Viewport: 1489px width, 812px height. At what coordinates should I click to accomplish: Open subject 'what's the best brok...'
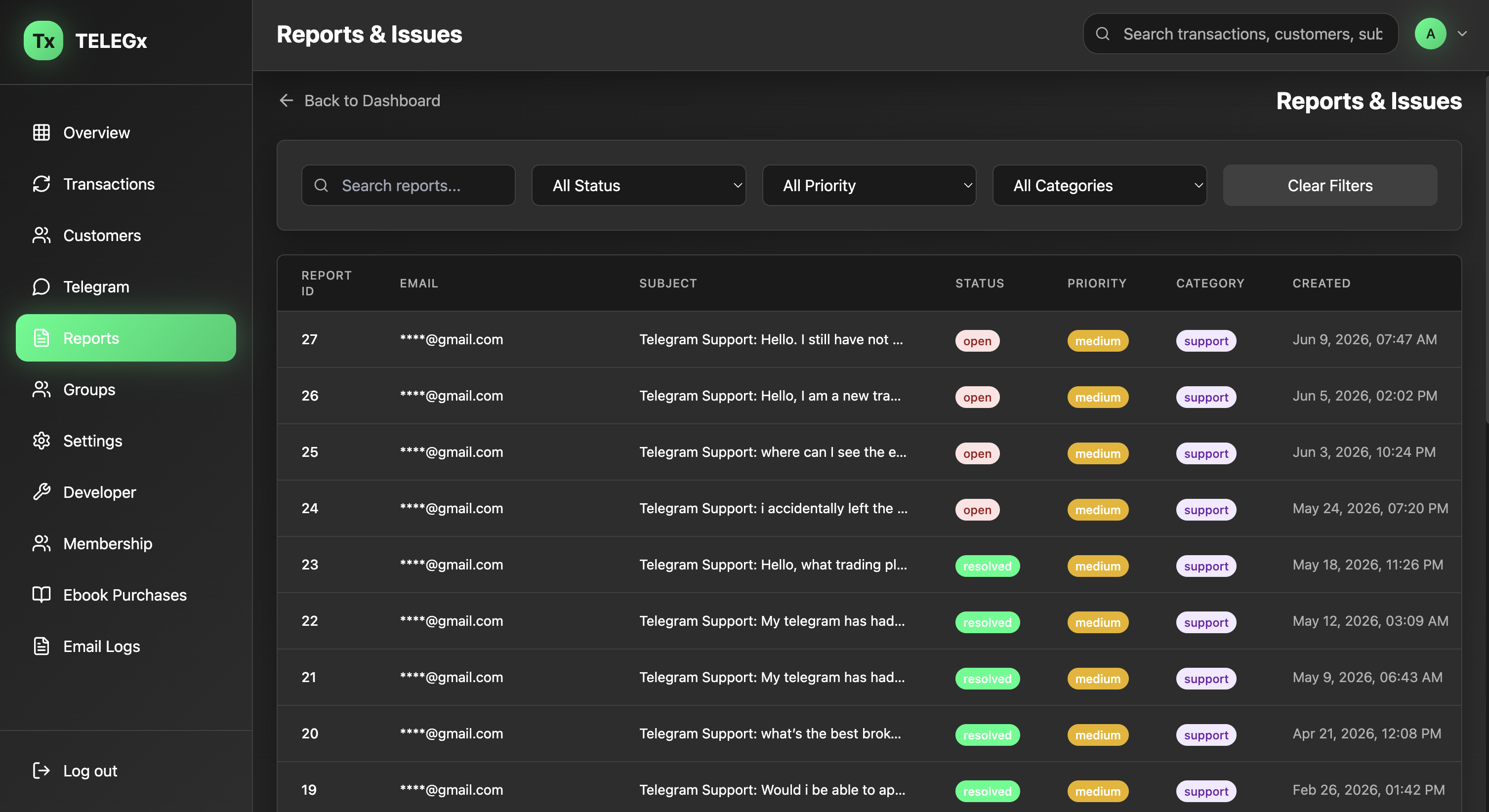770,733
